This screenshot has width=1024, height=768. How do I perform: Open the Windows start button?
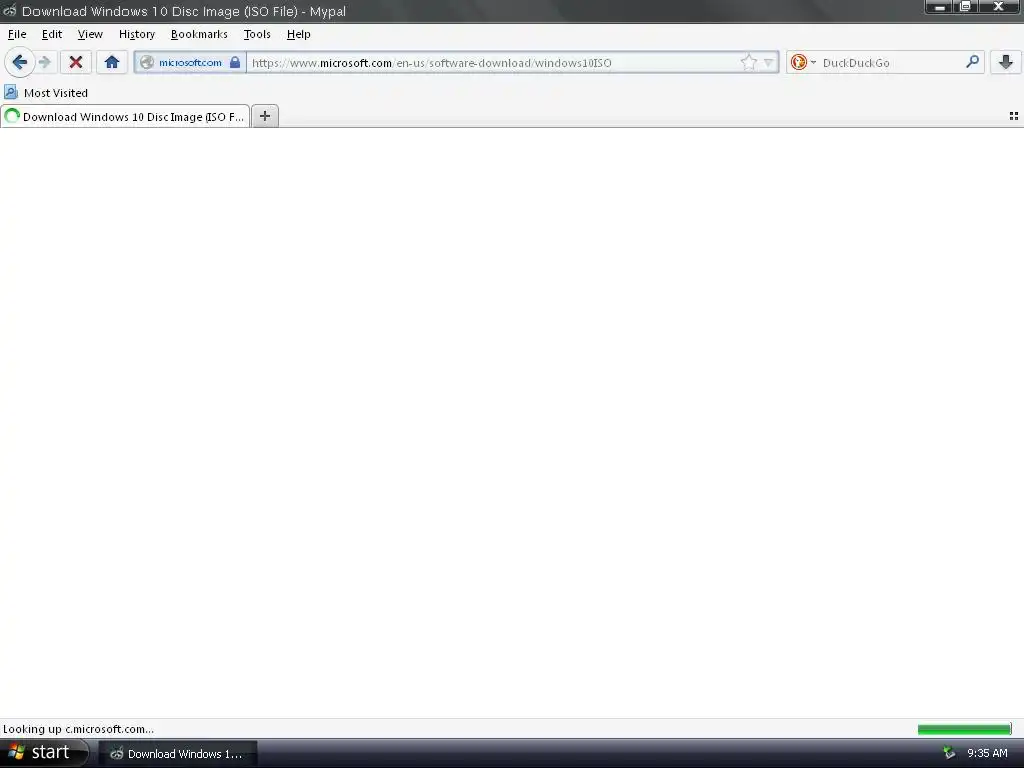tap(43, 753)
